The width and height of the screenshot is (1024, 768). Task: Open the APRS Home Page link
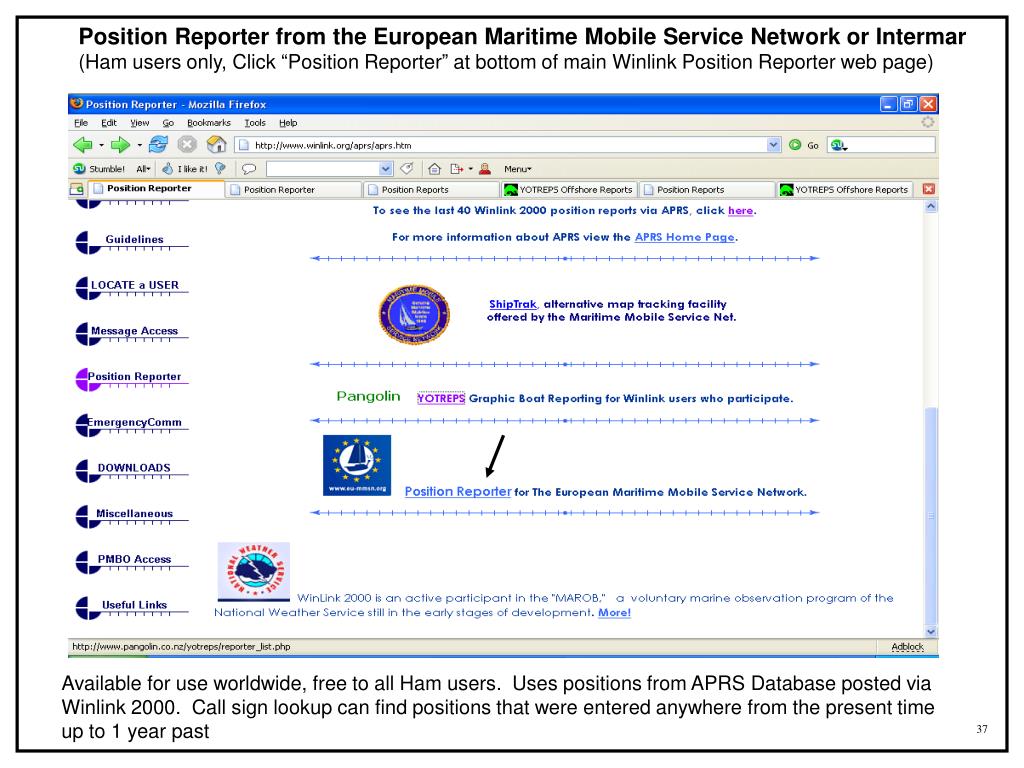tap(684, 237)
